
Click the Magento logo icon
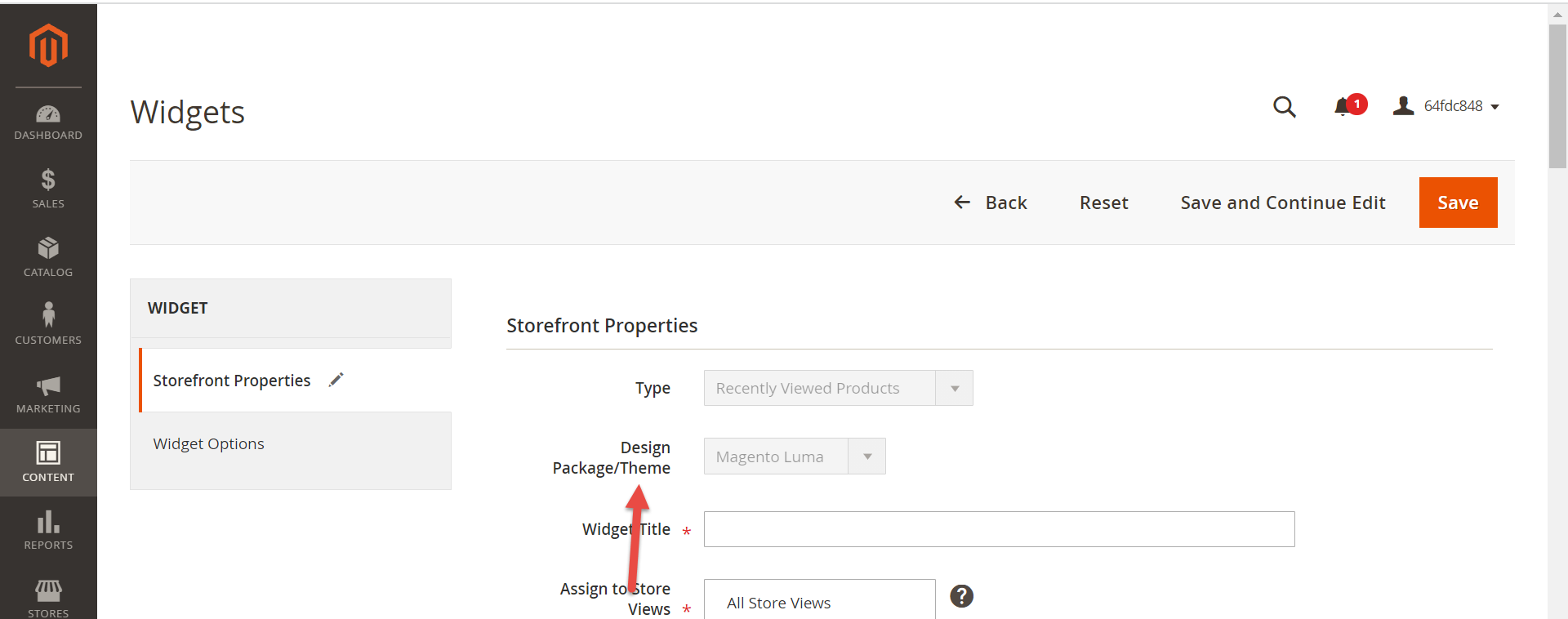pyautogui.click(x=48, y=45)
